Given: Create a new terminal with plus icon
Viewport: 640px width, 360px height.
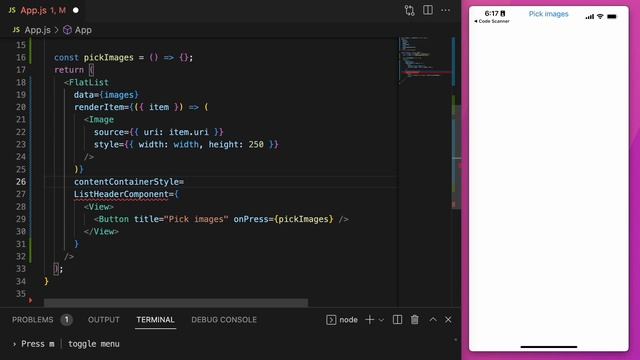Looking at the screenshot, I should 369,320.
